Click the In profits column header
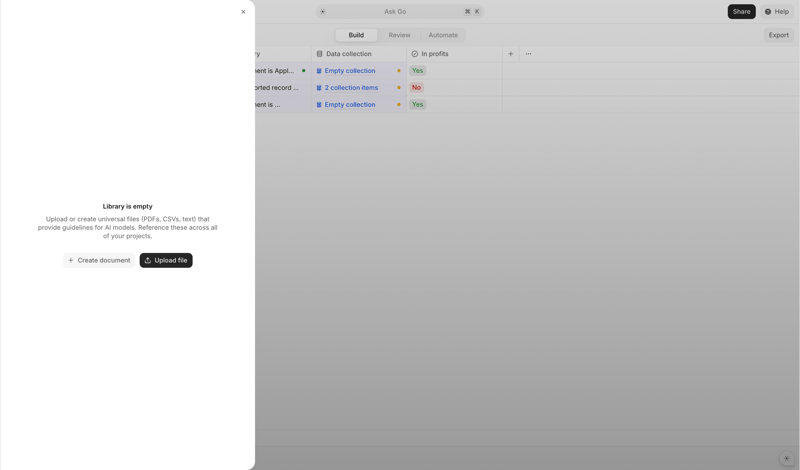The height and width of the screenshot is (470, 800). coord(454,54)
